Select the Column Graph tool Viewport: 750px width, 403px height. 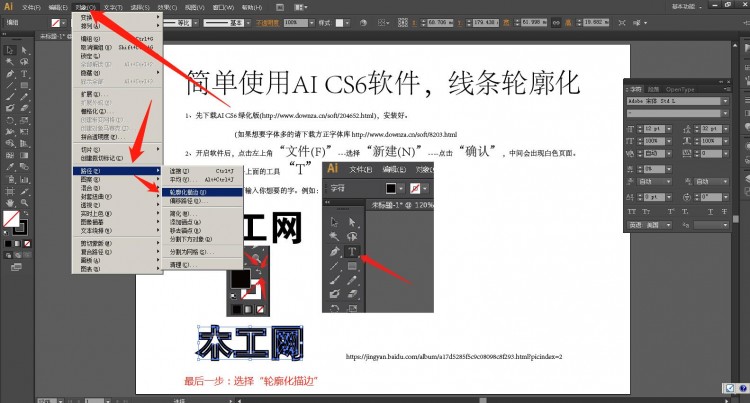pyautogui.click(x=24, y=180)
